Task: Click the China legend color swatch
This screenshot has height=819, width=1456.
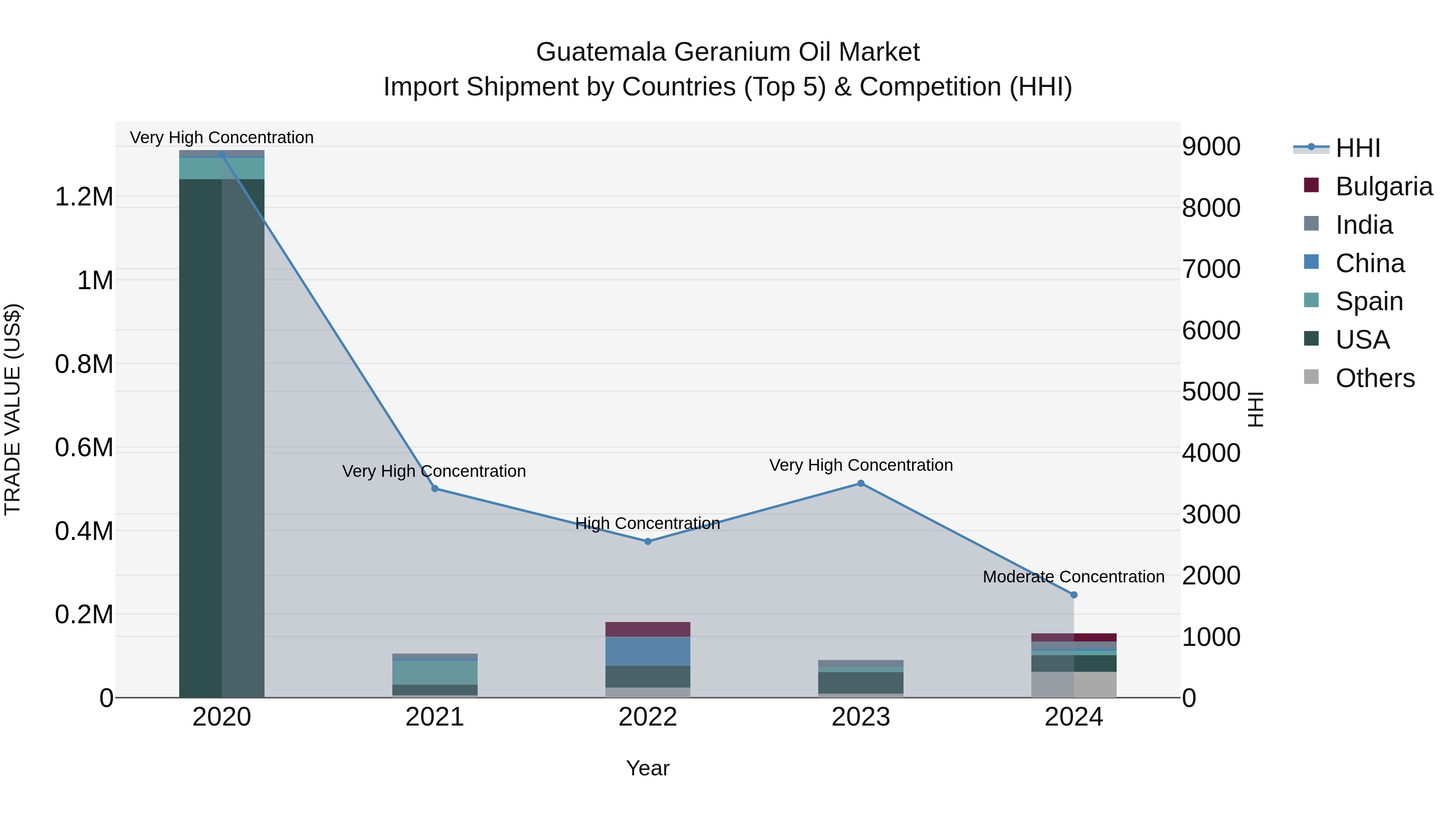Action: 1311,262
